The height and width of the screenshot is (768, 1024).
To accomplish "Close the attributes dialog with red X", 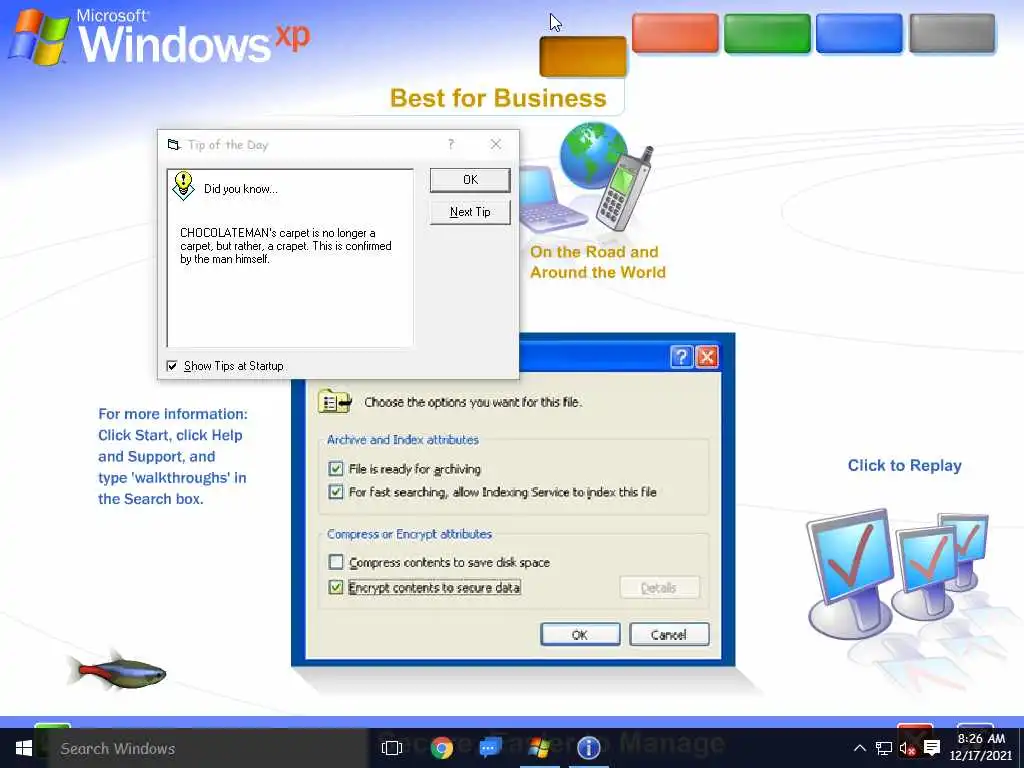I will click(x=707, y=357).
